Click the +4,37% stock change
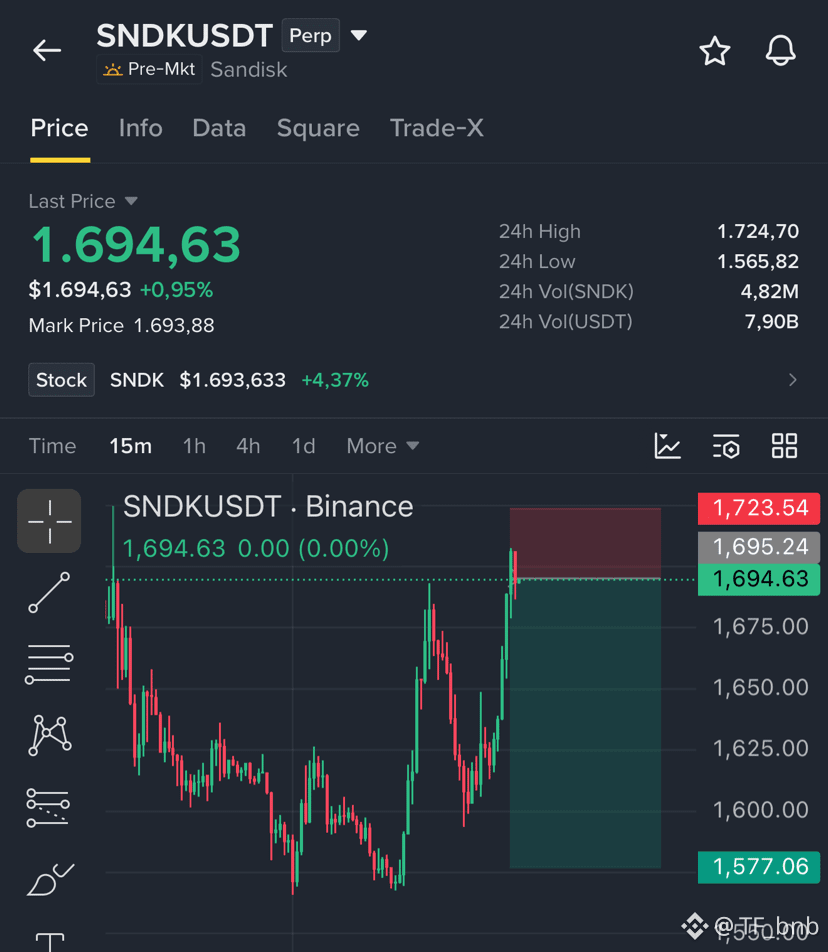This screenshot has width=828, height=952. click(x=335, y=380)
